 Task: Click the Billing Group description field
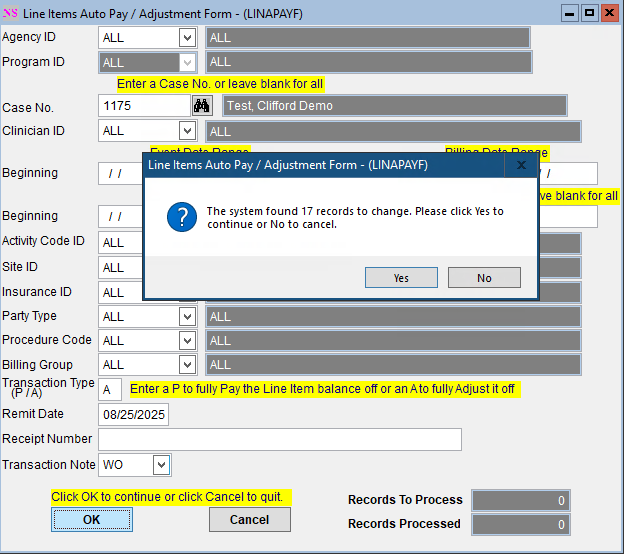pos(393,365)
